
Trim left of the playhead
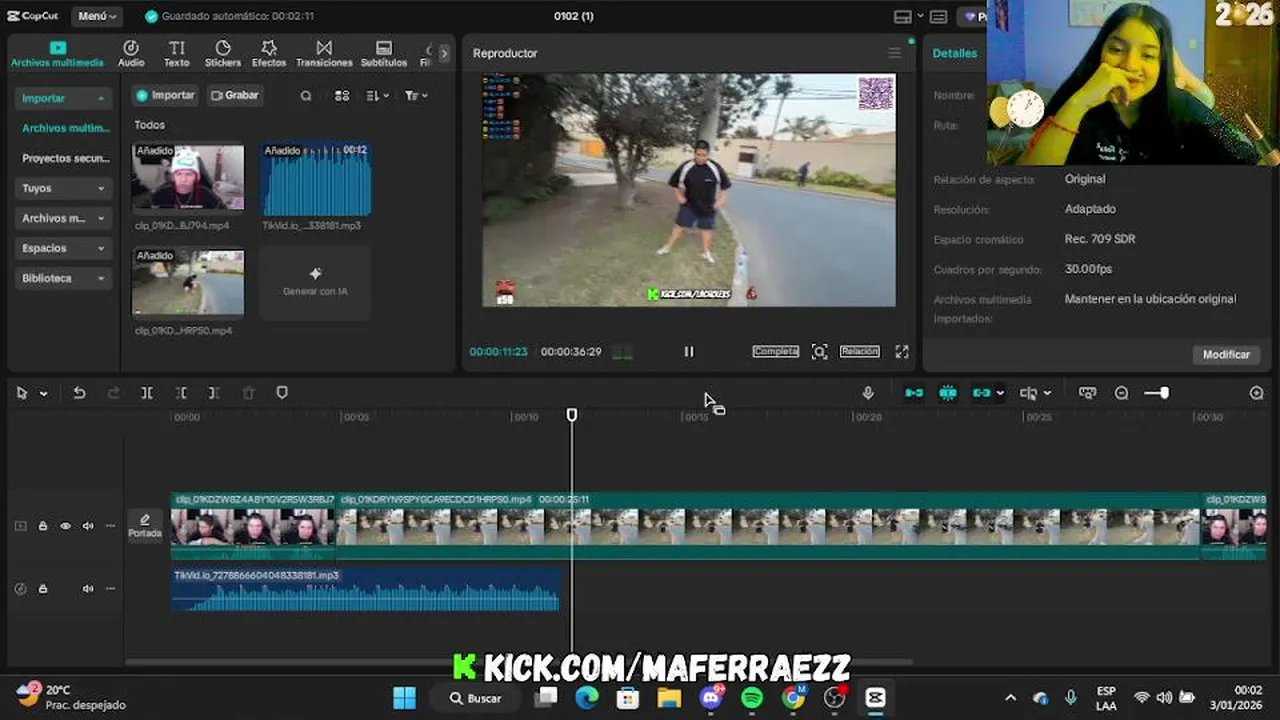[181, 393]
